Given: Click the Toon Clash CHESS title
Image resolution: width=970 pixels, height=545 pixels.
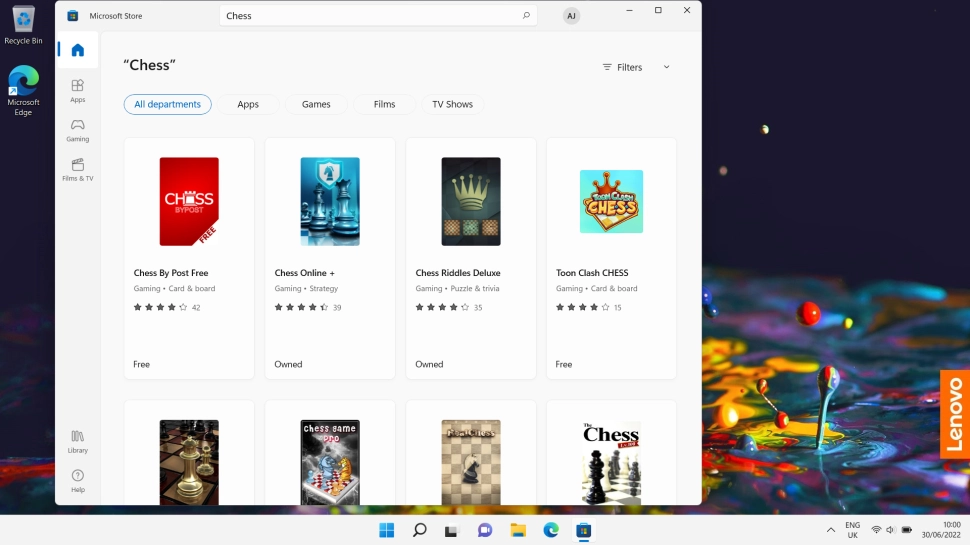Looking at the screenshot, I should [592, 273].
